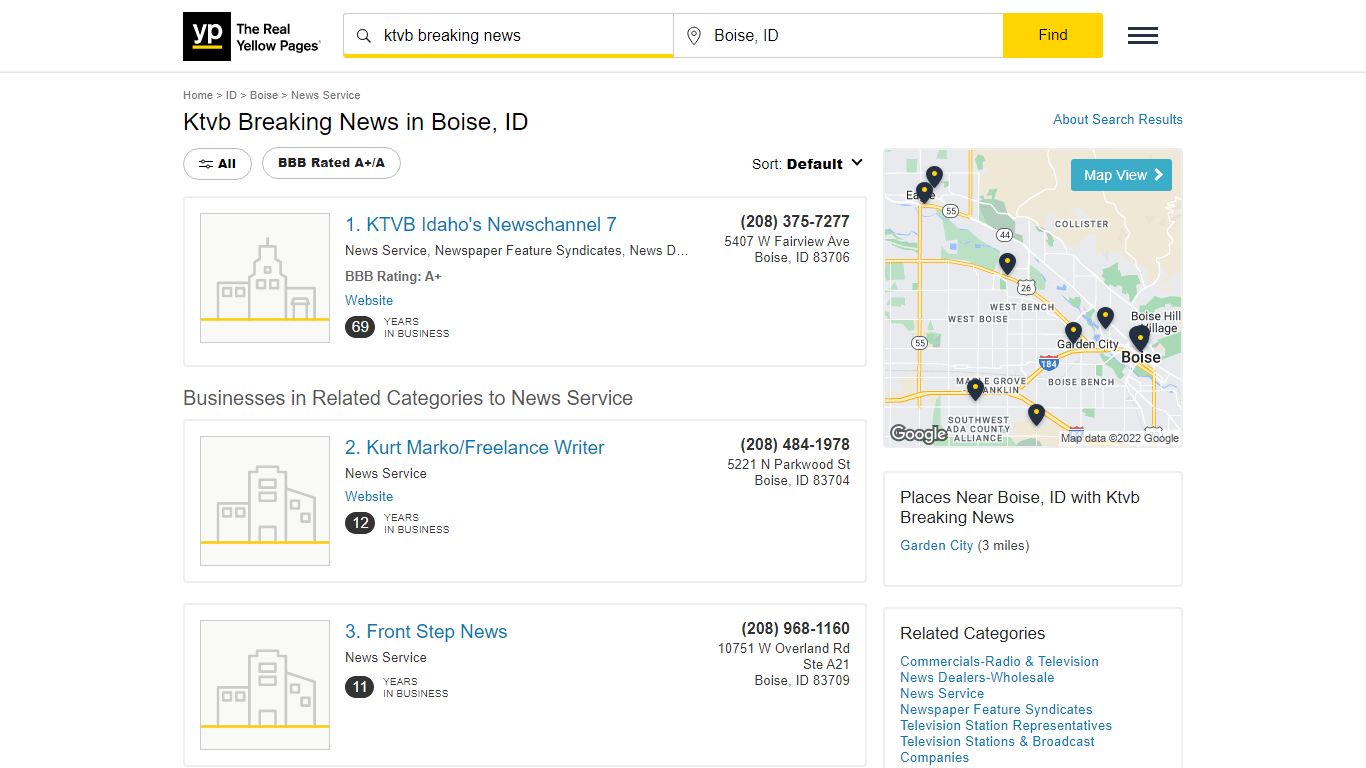Open News Service related category link

click(x=942, y=693)
